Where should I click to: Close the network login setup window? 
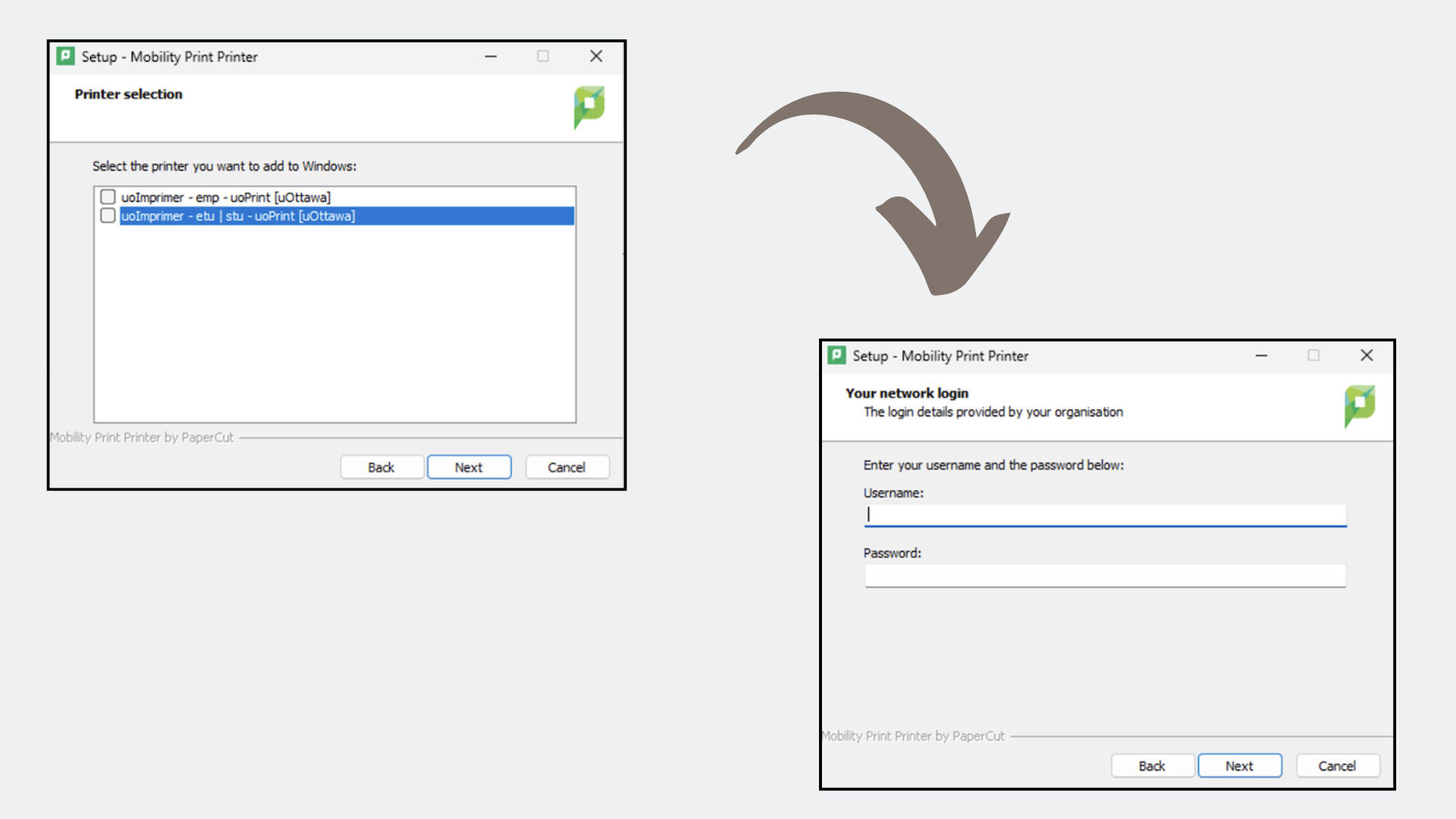pyautogui.click(x=1367, y=355)
